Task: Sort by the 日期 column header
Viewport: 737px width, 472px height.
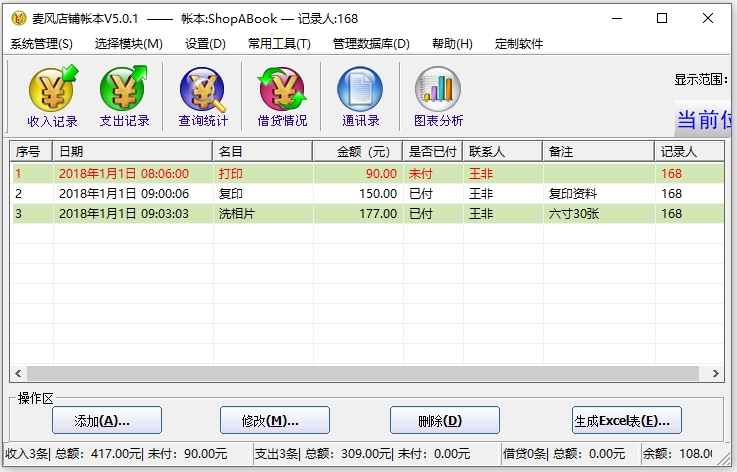Action: tap(133, 151)
